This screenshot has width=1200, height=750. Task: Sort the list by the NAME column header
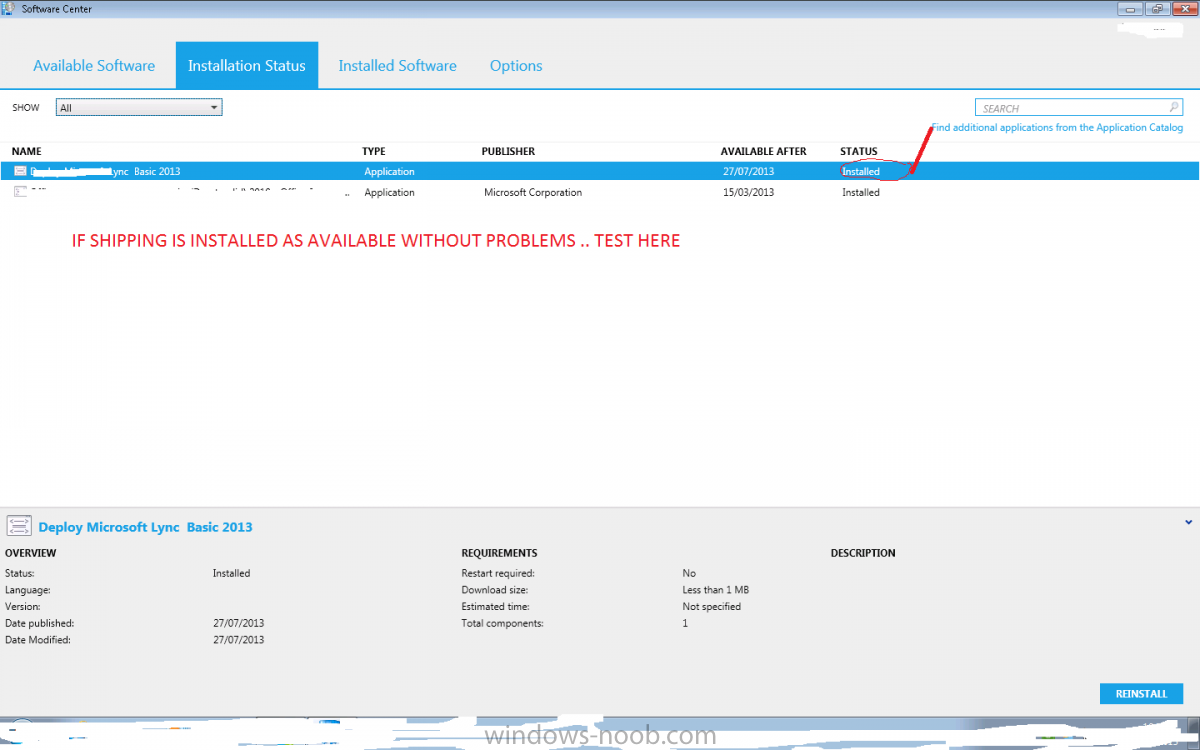(x=27, y=151)
